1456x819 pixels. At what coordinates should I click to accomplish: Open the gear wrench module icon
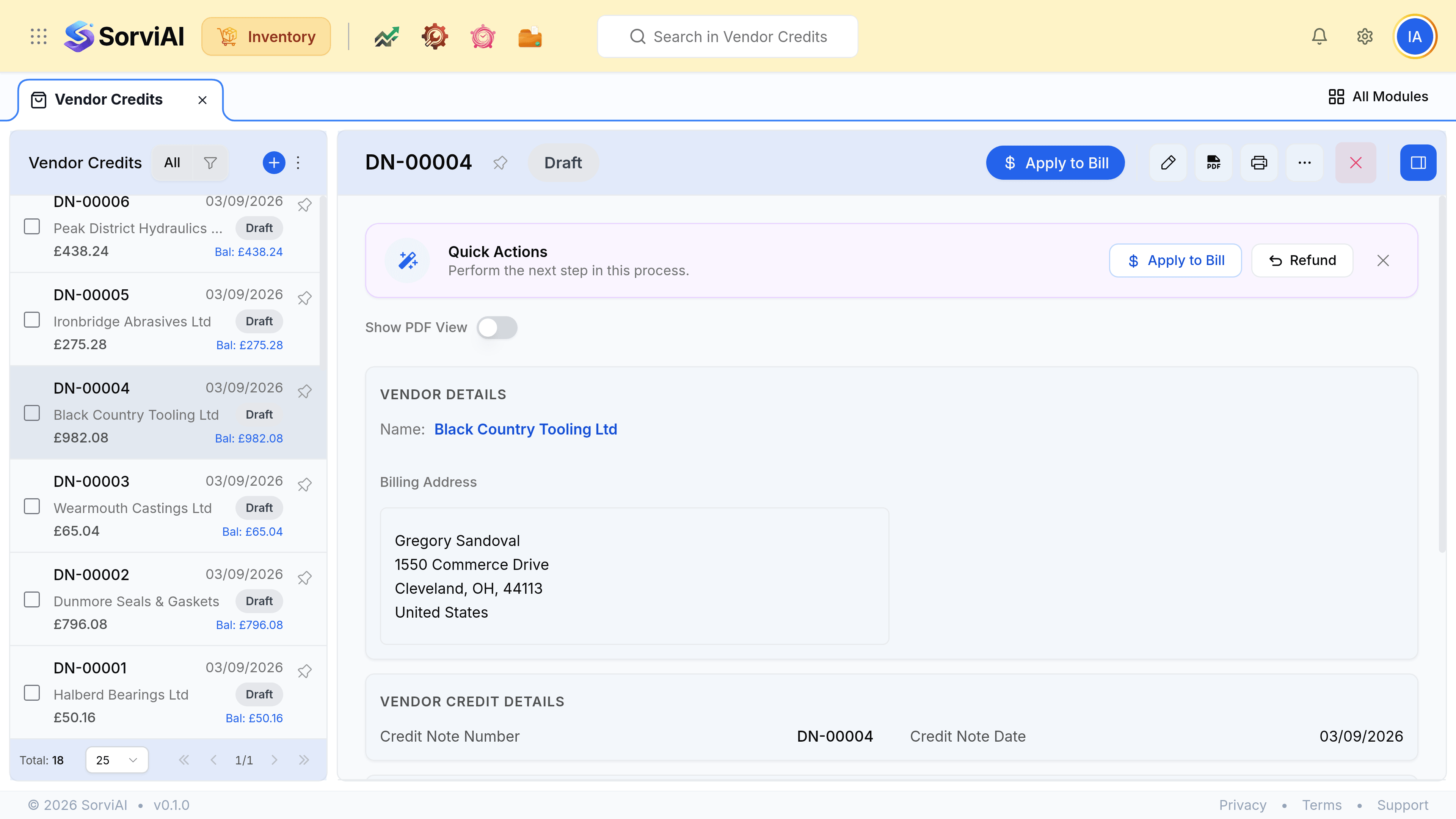click(435, 37)
